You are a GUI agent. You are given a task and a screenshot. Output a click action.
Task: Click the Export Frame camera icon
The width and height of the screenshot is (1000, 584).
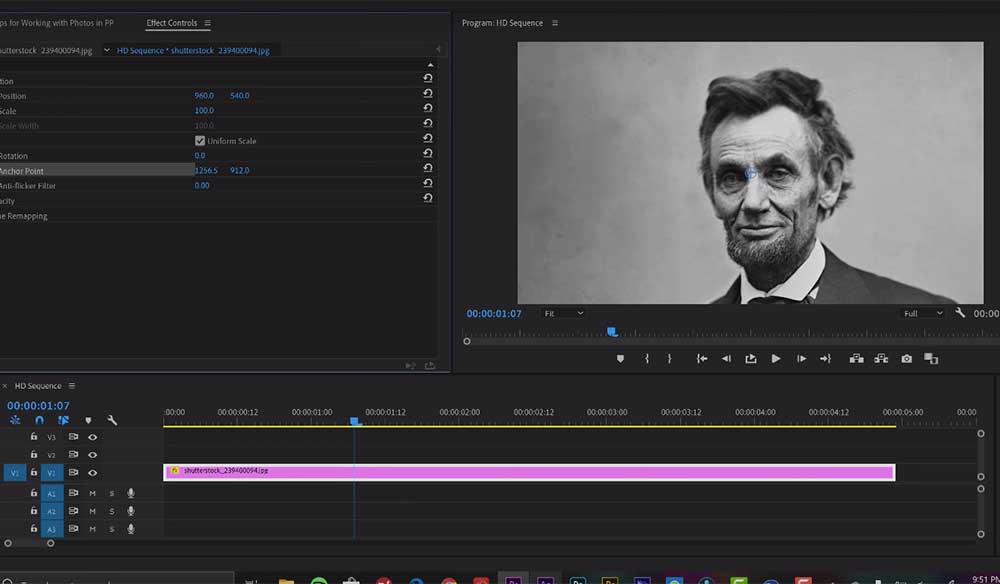[x=906, y=357]
